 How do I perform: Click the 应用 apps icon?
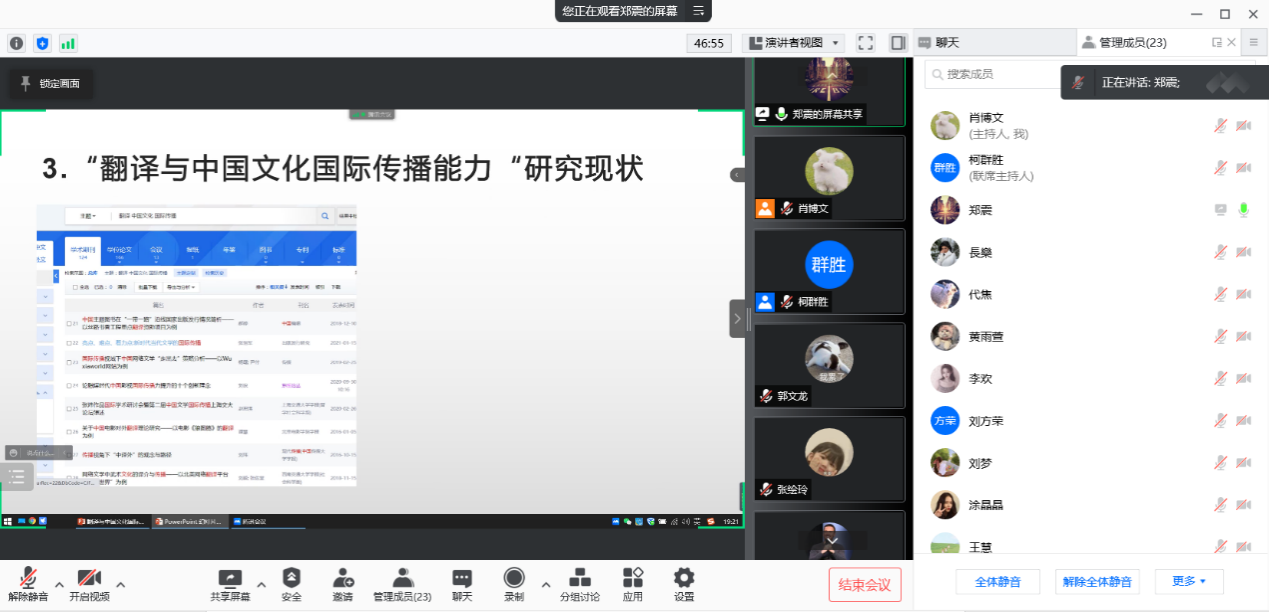tap(632, 579)
